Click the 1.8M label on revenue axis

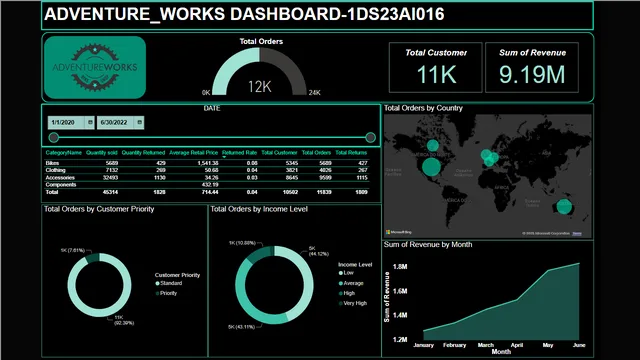click(400, 267)
